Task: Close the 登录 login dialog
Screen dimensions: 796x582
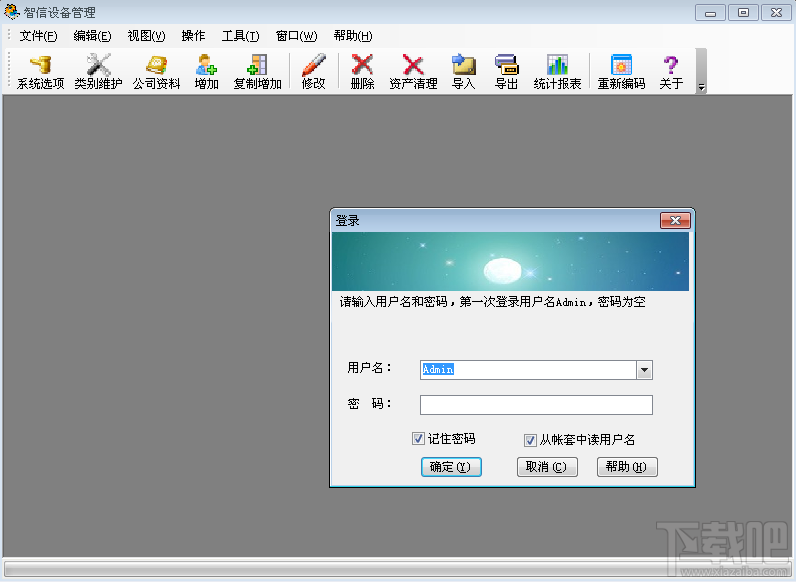Action: pos(675,220)
